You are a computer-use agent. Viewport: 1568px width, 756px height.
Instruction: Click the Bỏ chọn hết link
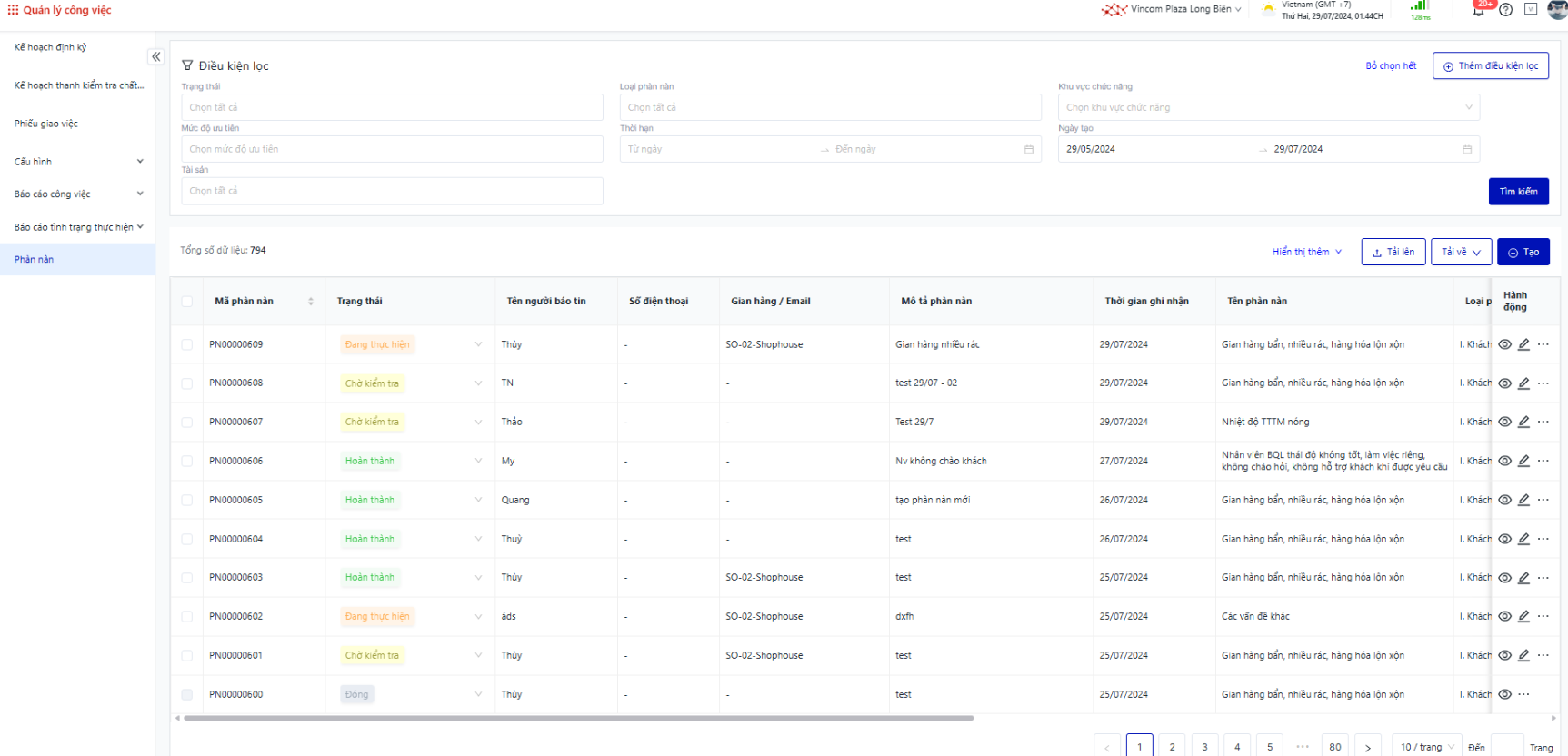click(x=1391, y=65)
